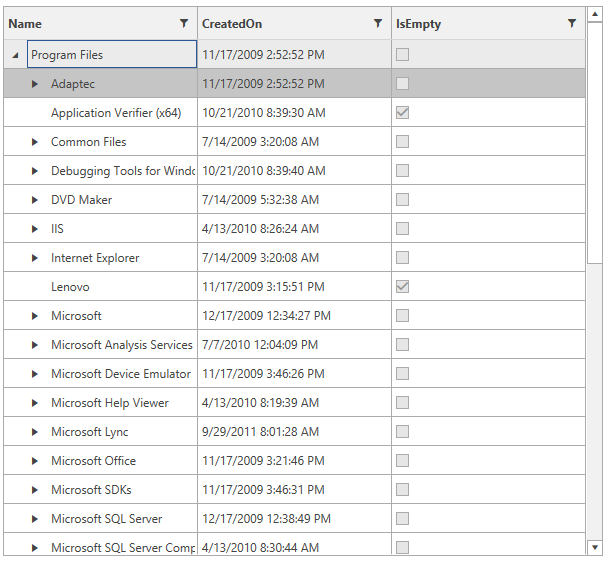Screen dimensions: 608x561
Task: Expand the Common Files folder
Action: click(35, 142)
